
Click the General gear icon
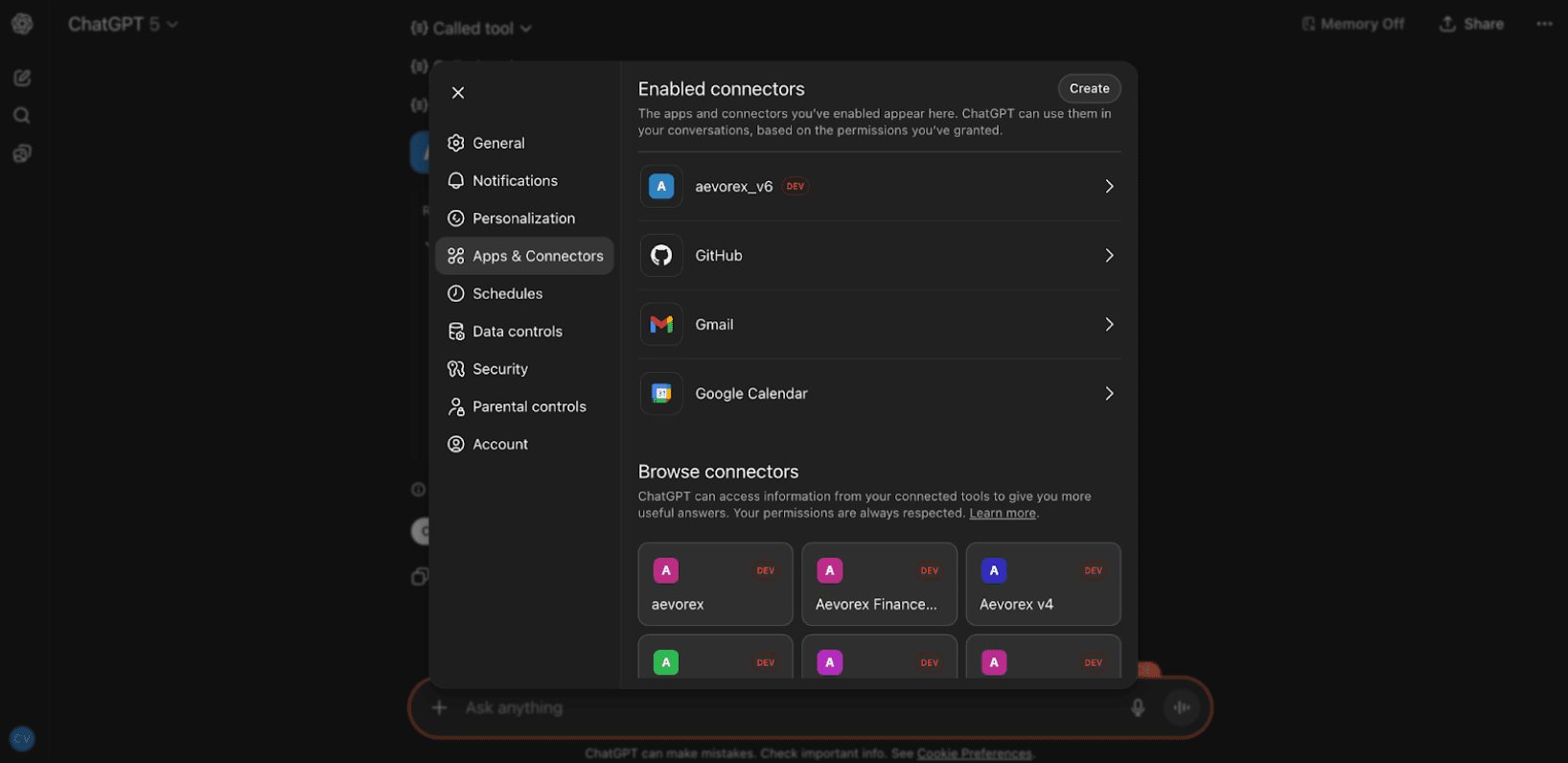(456, 143)
